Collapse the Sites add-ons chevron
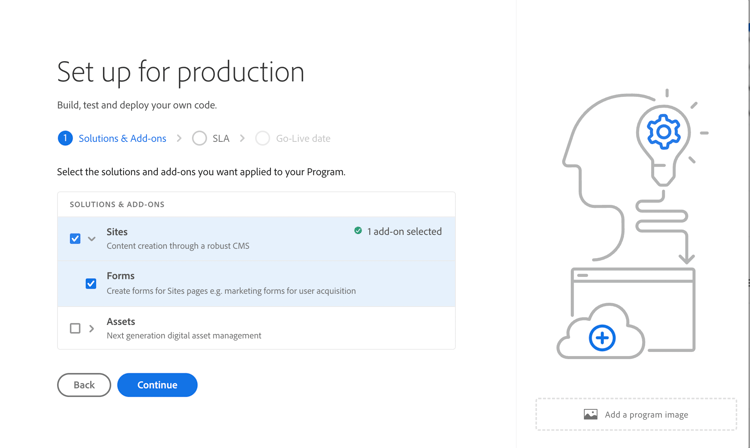The height and width of the screenshot is (448, 750). 92,239
